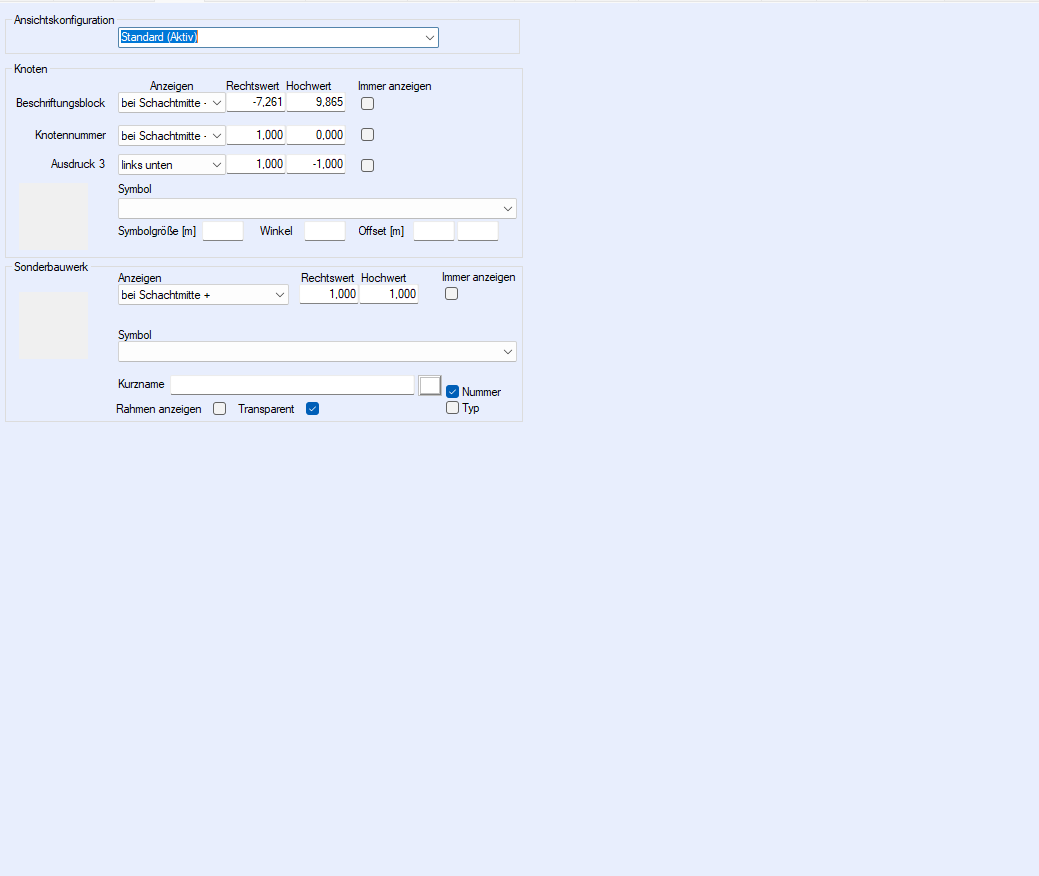The height and width of the screenshot is (876, 1039).
Task: Check Immer anzeigen for Knotennummer row
Action: click(367, 135)
